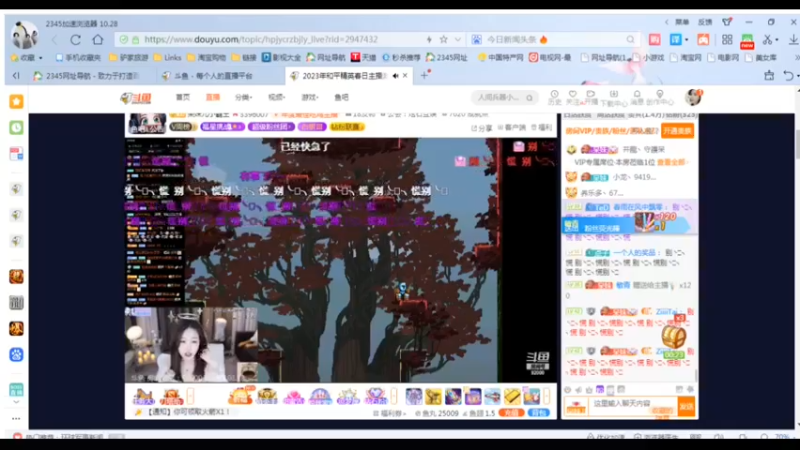Viewport: 800px width, 450px height.
Task: Click the treasure chest icon in chat
Action: click(673, 337)
